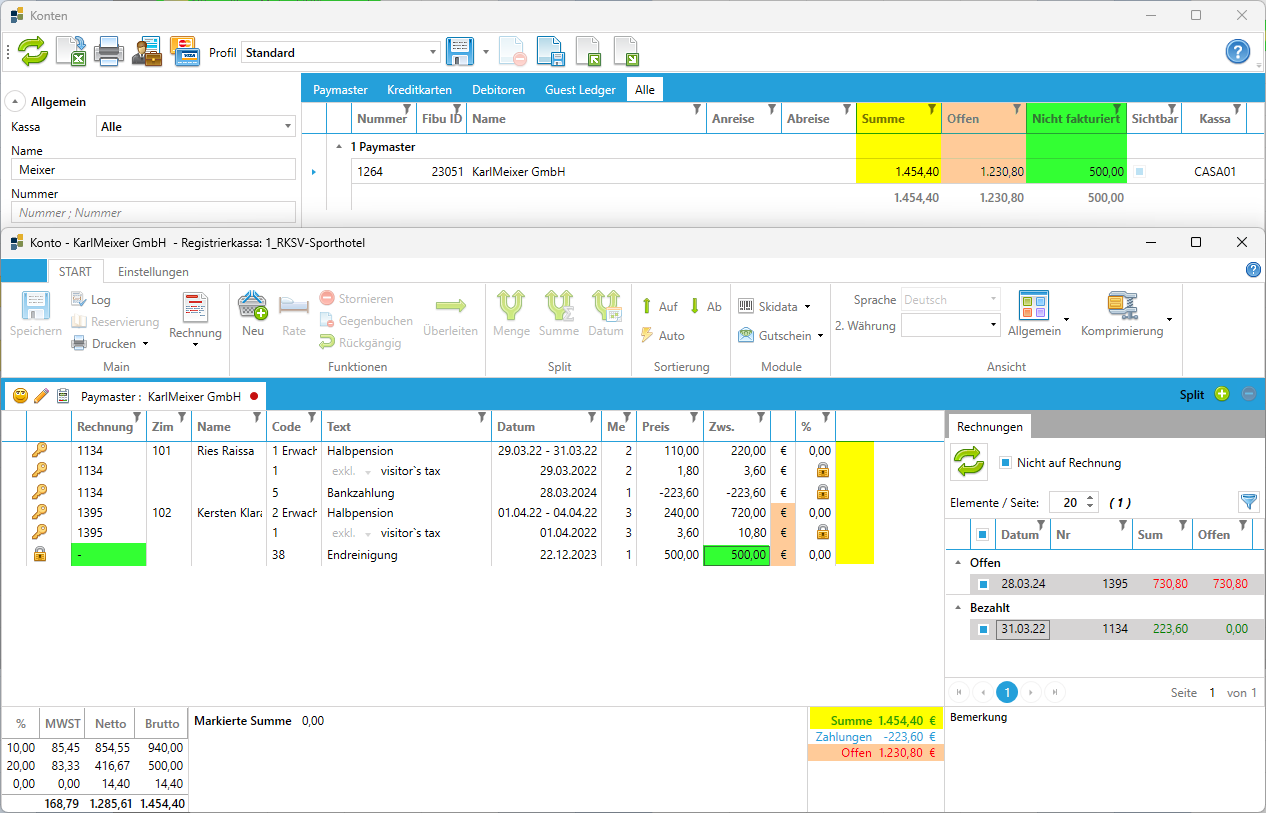Screen dimensions: 1266x813
Task: Click the blue help question mark icon
Action: coord(1238,52)
